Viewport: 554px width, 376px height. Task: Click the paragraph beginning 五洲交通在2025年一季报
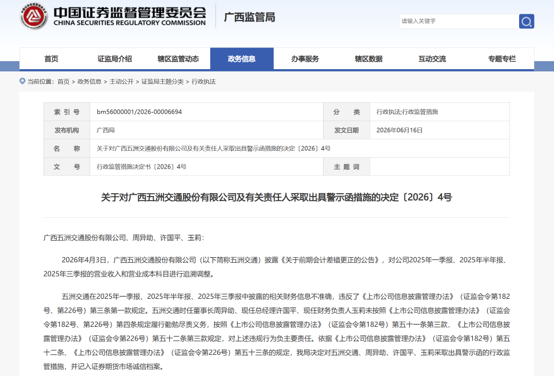(x=277, y=331)
